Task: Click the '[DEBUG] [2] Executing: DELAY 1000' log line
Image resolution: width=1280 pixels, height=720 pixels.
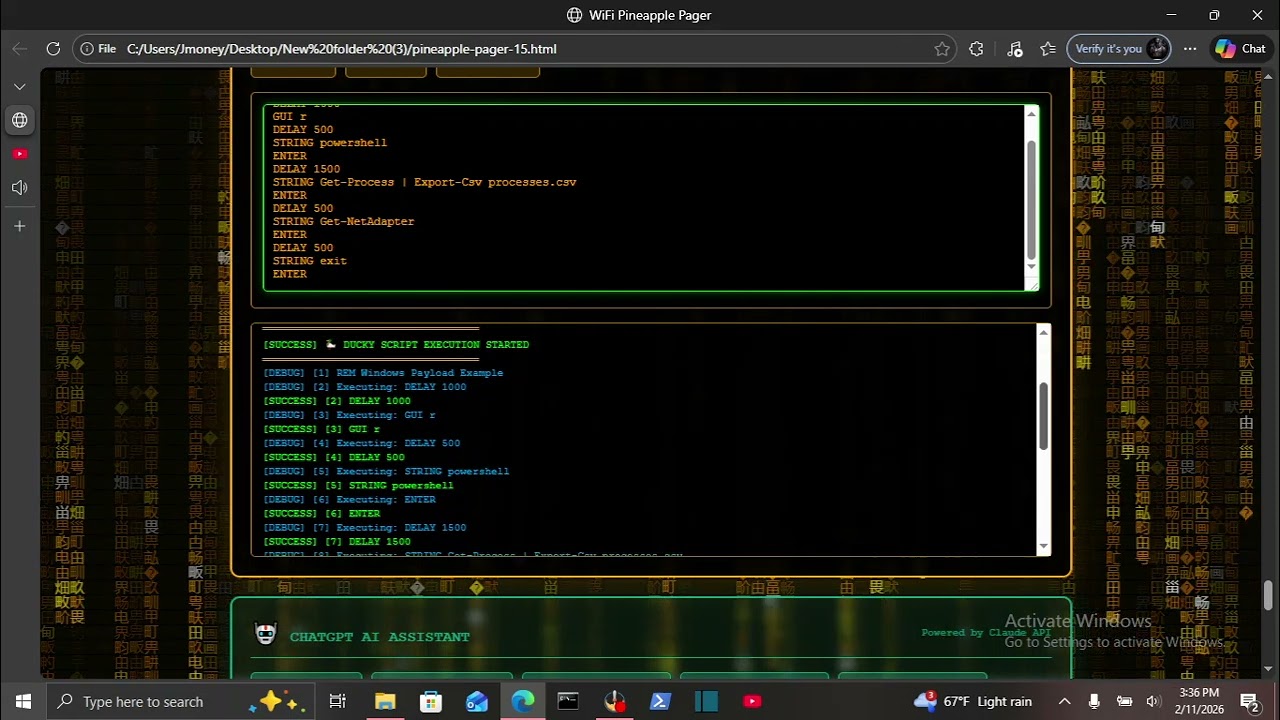Action: point(364,387)
